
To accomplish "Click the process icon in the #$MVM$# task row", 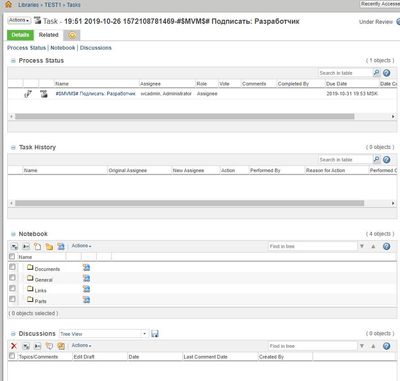I will point(28,94).
